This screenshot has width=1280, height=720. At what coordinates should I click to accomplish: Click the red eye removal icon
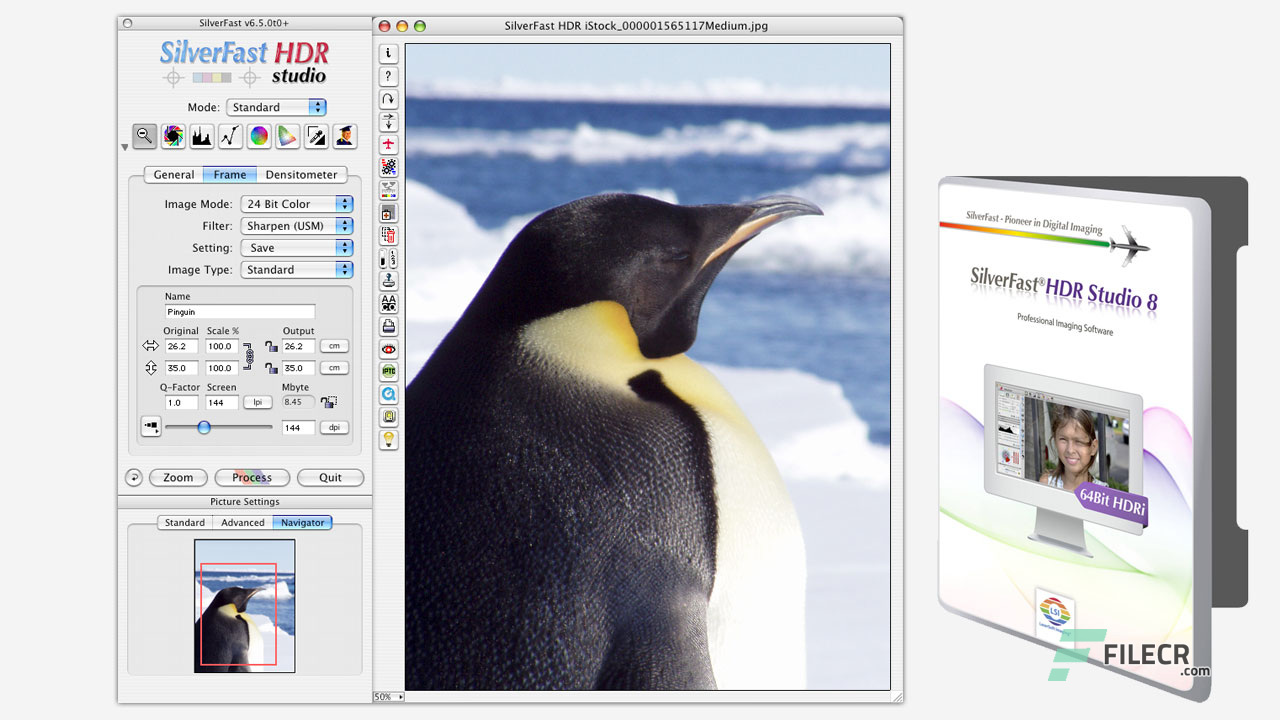point(389,349)
